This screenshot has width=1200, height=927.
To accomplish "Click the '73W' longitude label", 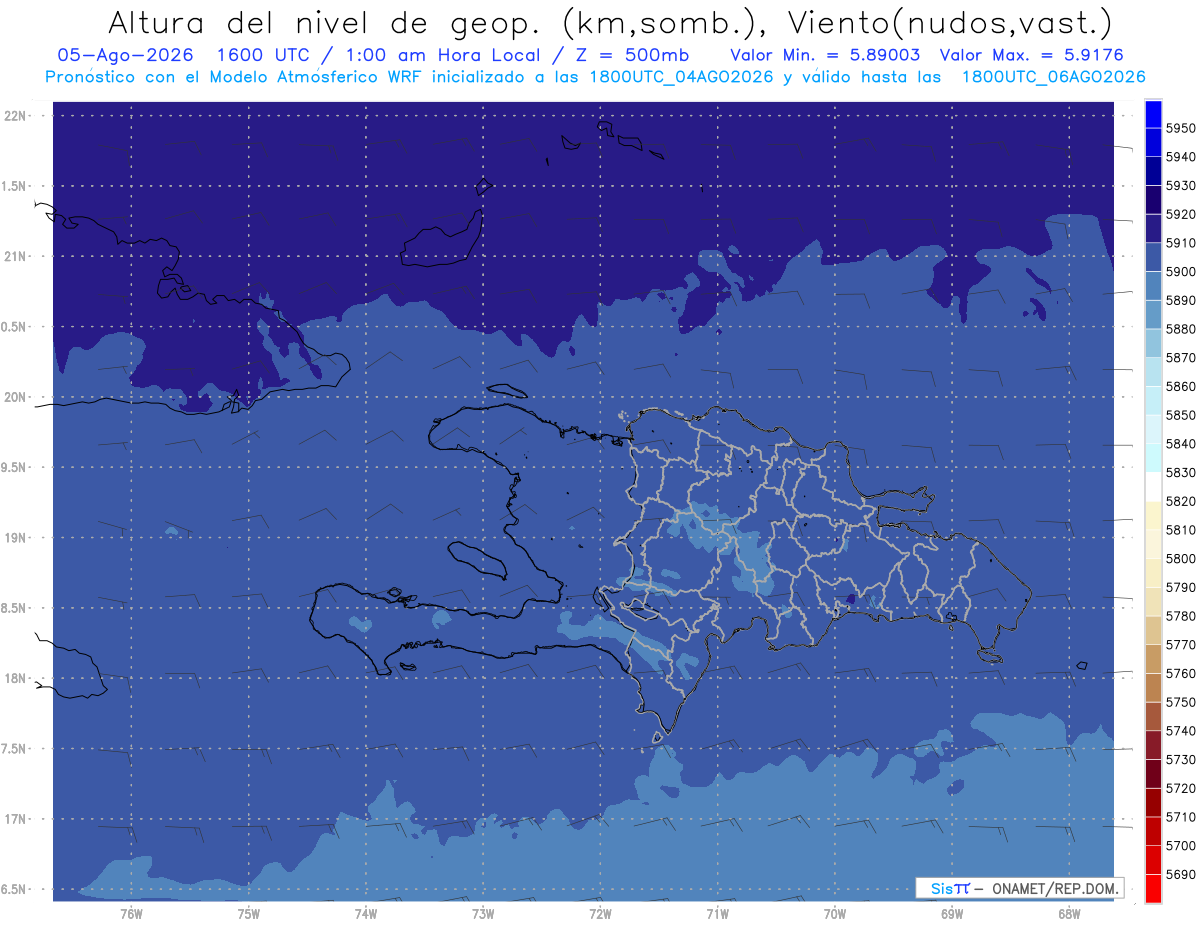I will pos(483,913).
